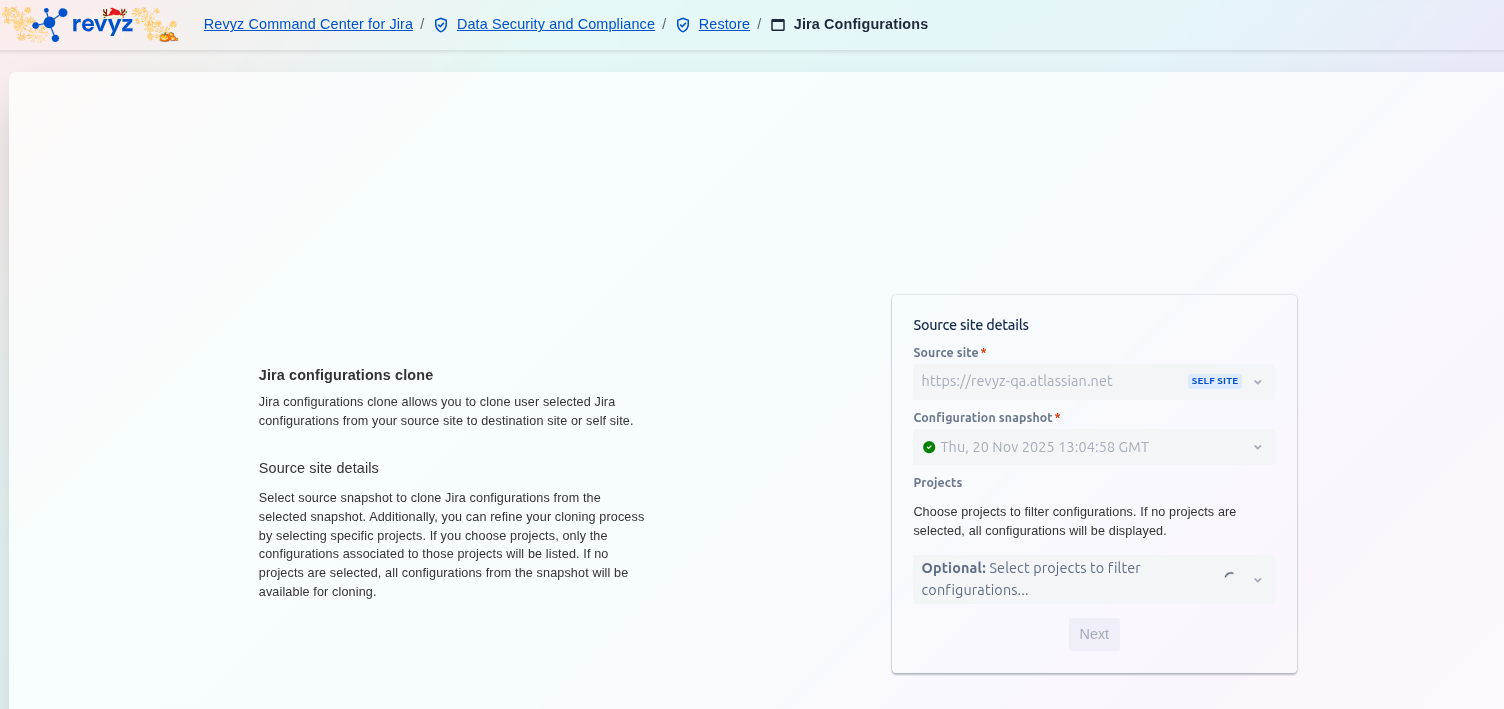Click window icon beside Jira Configurations
This screenshot has width=1504, height=709.
778,25
